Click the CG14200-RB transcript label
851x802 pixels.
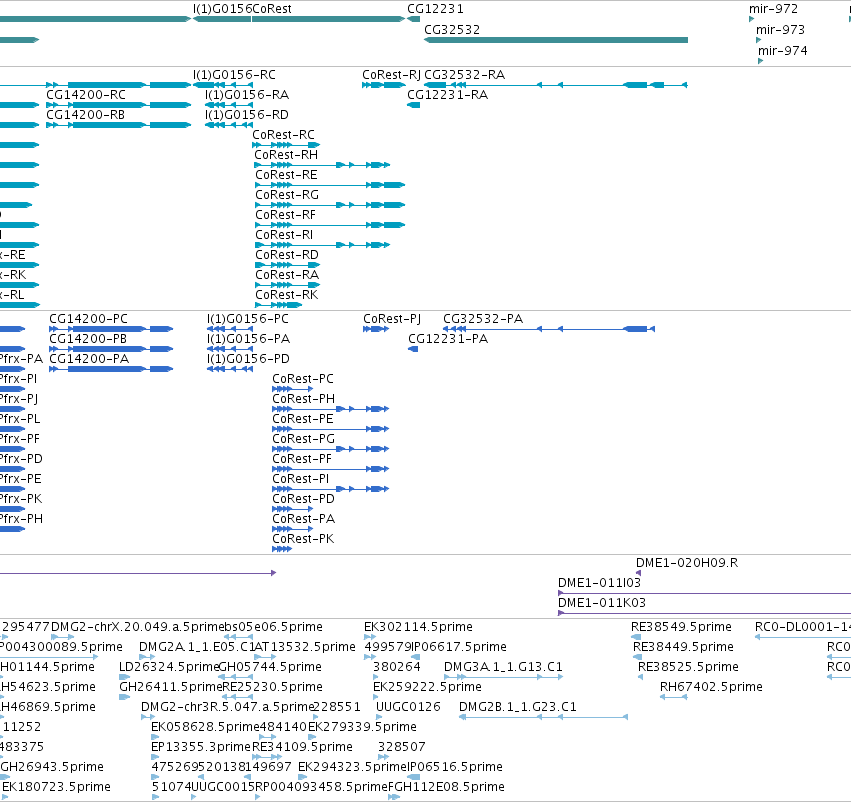point(85,115)
